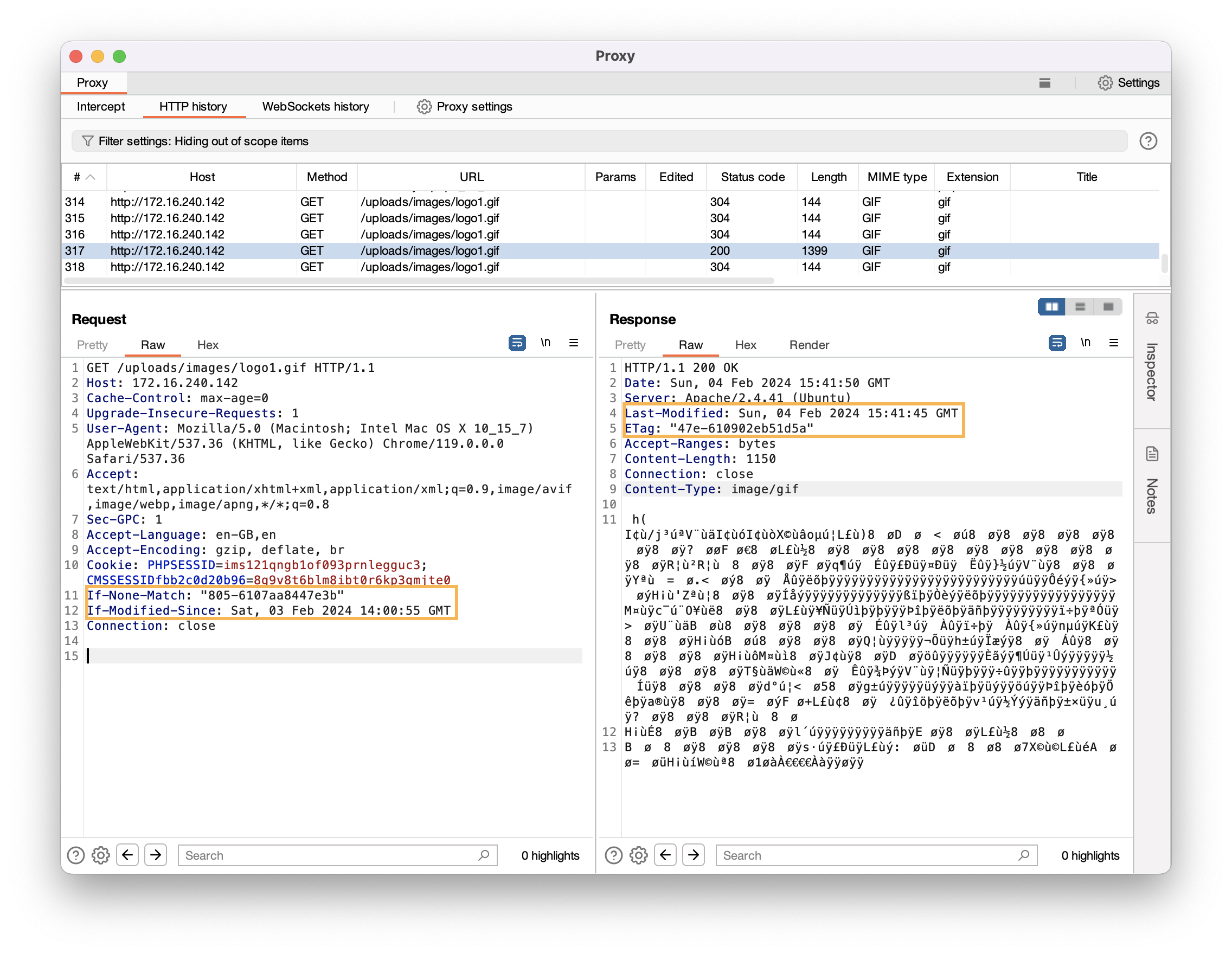1232x954 pixels.
Task: Switch Request view to Pretty
Action: (x=92, y=345)
